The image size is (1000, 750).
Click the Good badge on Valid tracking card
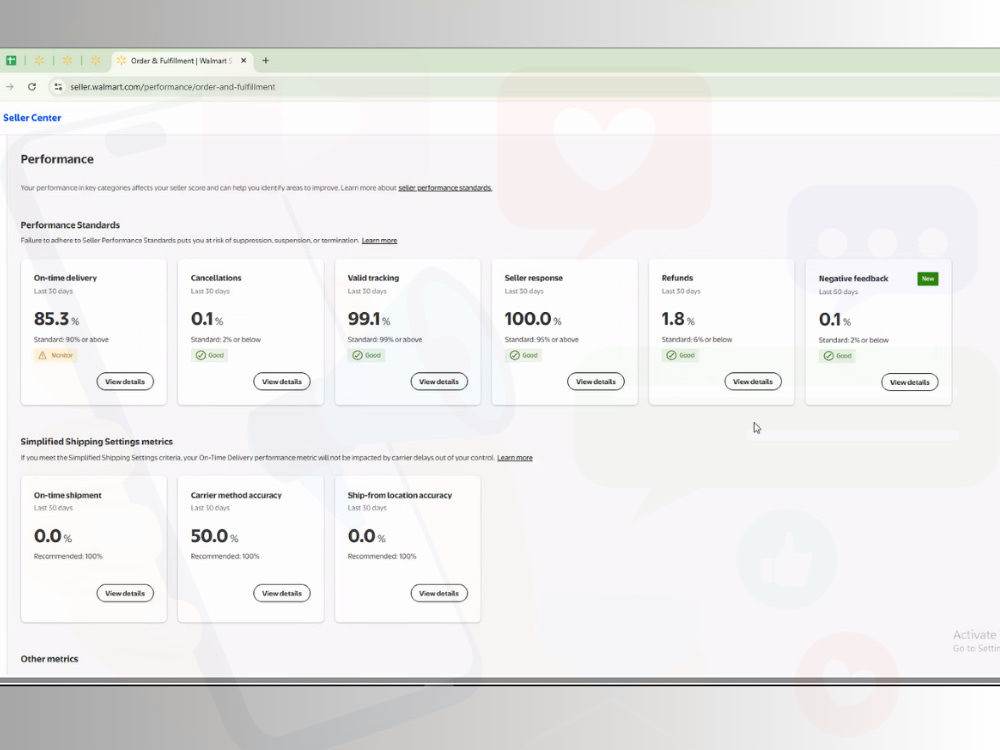(x=366, y=355)
